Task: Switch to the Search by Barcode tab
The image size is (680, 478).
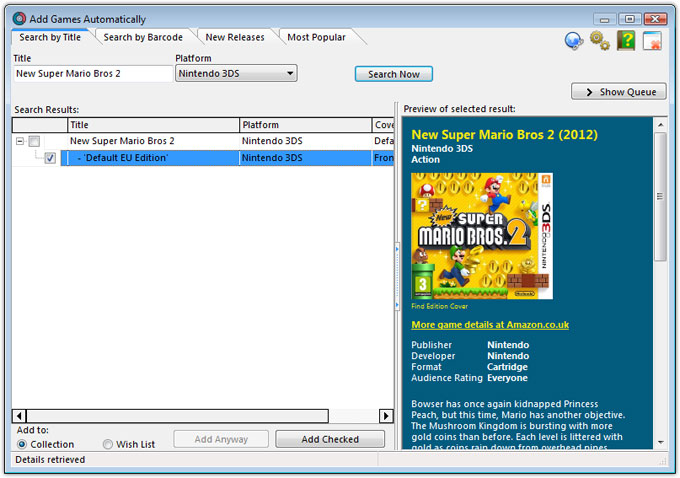Action: 143,37
